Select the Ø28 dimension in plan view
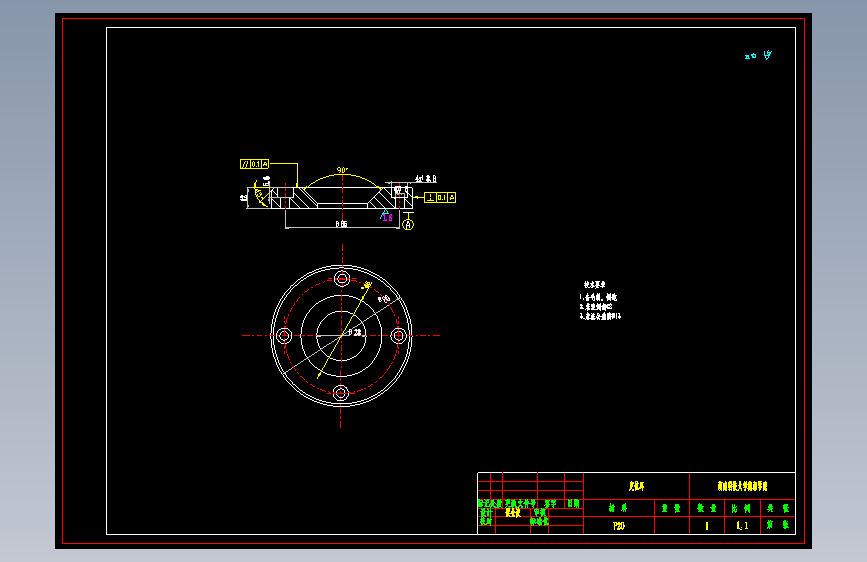This screenshot has height=562, width=867. [x=355, y=332]
